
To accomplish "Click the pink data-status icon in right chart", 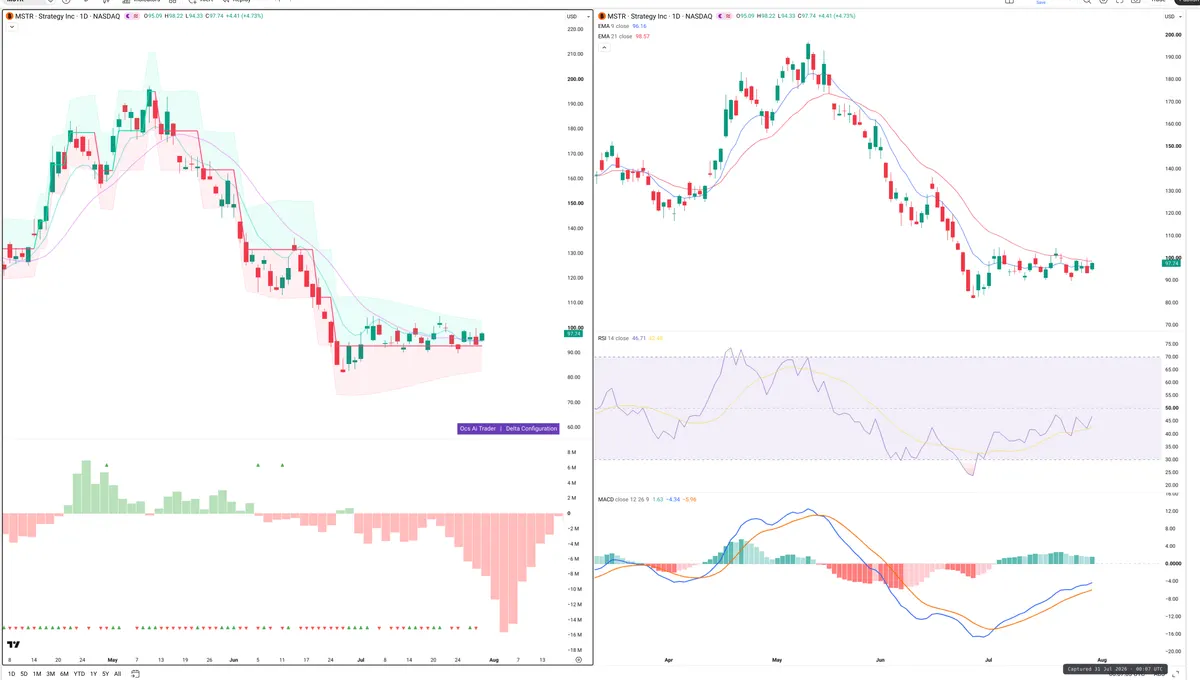I will click(730, 17).
